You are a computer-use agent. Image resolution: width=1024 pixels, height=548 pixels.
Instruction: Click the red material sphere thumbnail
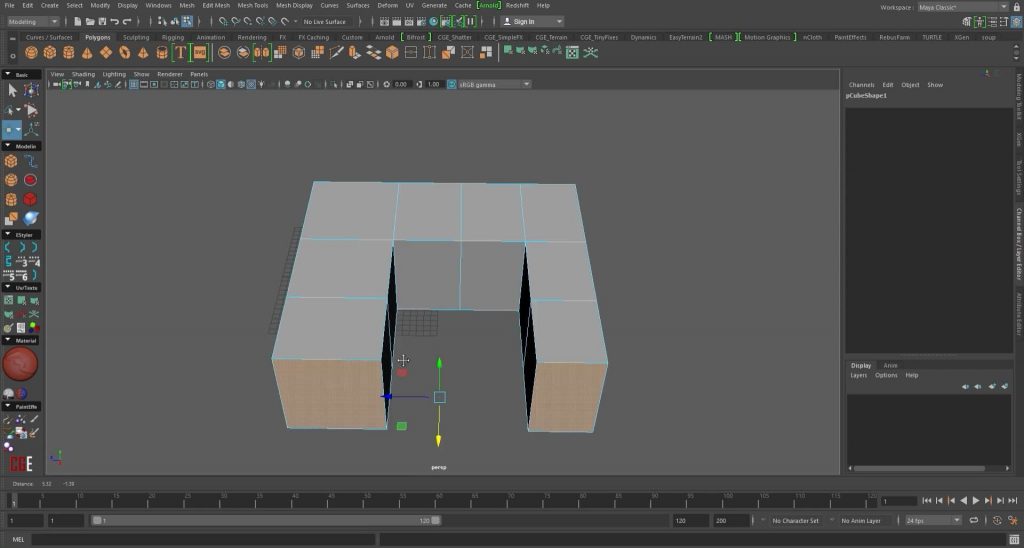coord(20,364)
